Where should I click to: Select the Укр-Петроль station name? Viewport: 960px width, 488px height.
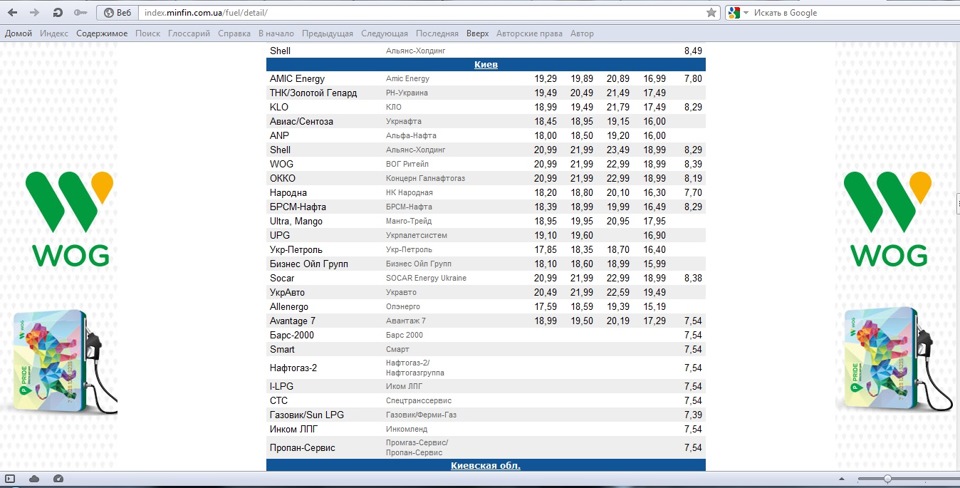[x=296, y=250]
